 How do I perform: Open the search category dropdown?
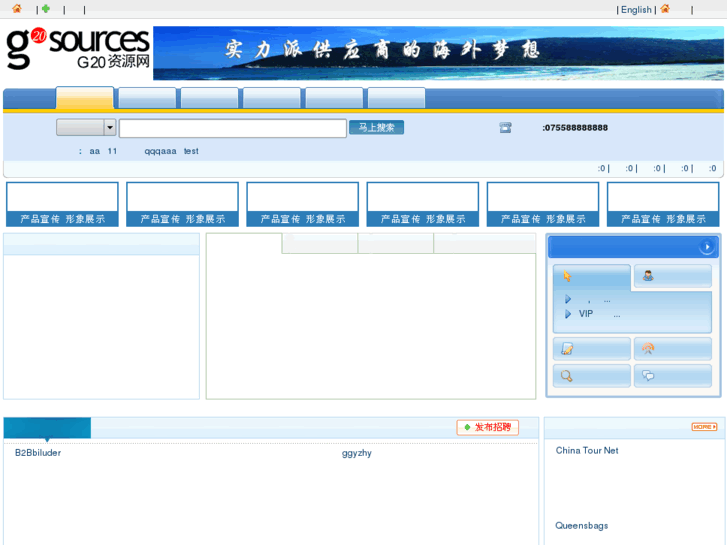point(86,127)
